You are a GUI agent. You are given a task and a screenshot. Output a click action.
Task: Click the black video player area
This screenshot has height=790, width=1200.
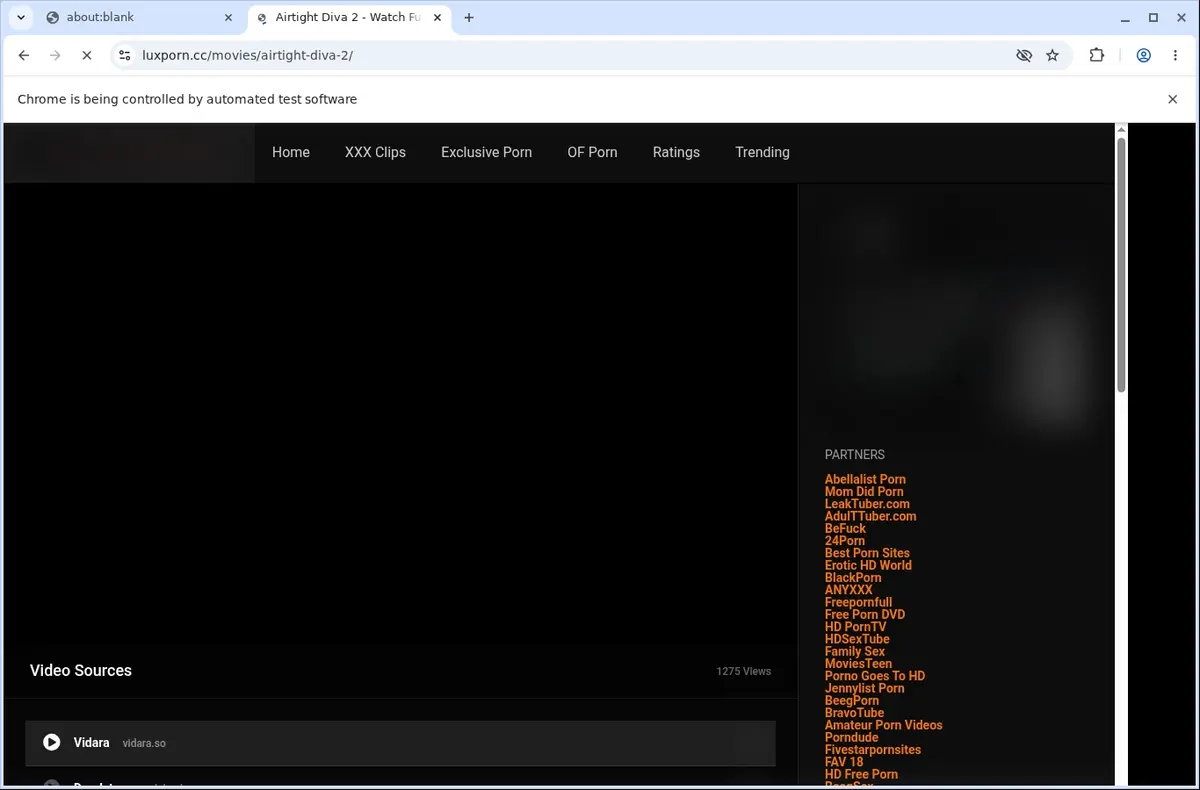(x=400, y=413)
